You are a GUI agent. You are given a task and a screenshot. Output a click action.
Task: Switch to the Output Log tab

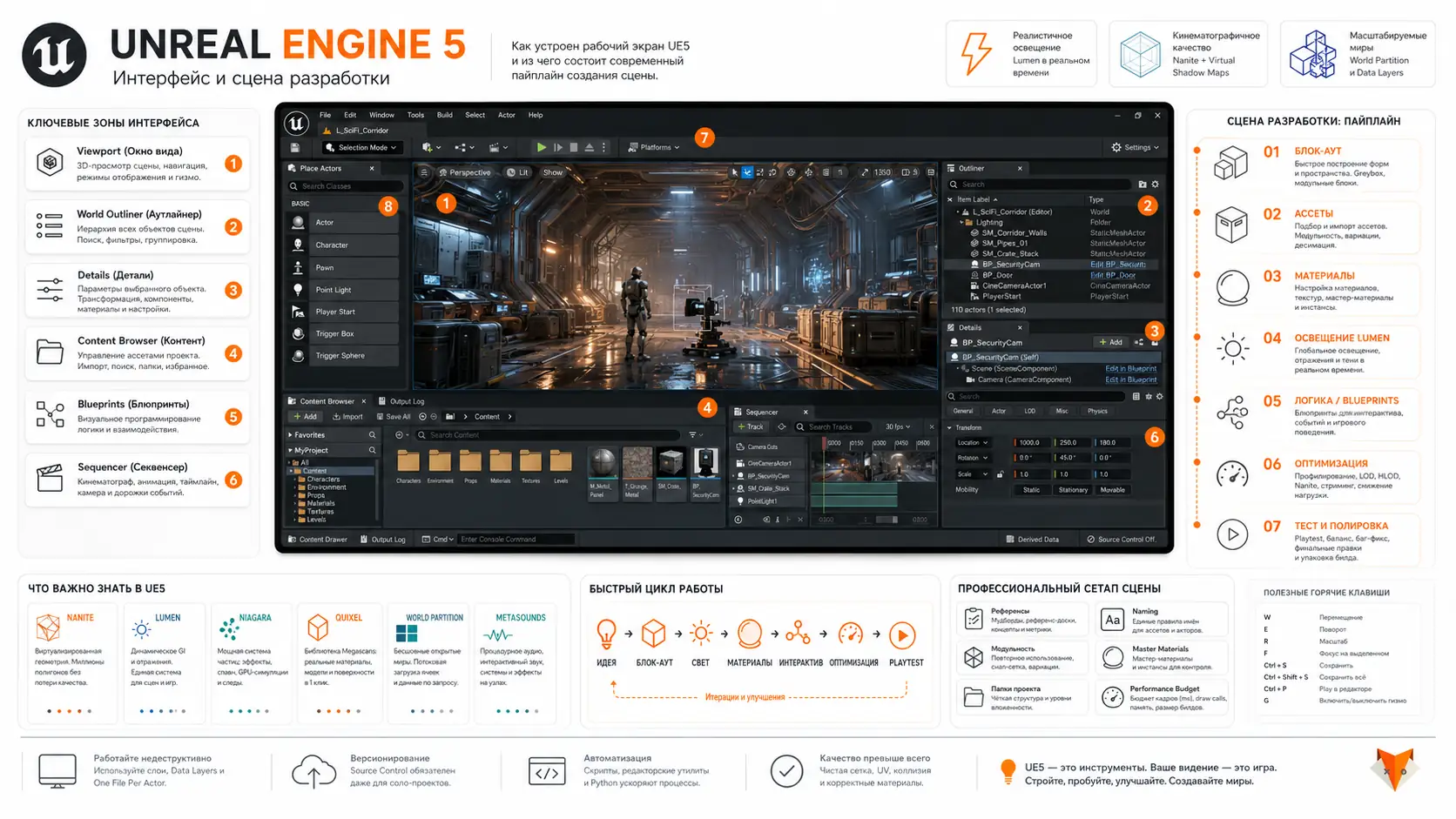click(x=401, y=401)
